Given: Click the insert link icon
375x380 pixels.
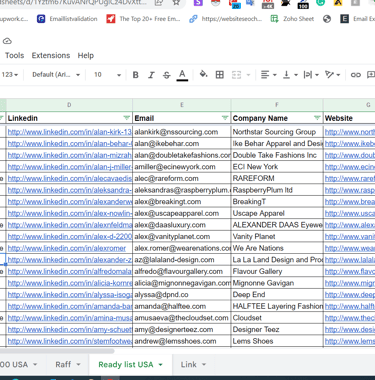Looking at the screenshot, I should [356, 75].
